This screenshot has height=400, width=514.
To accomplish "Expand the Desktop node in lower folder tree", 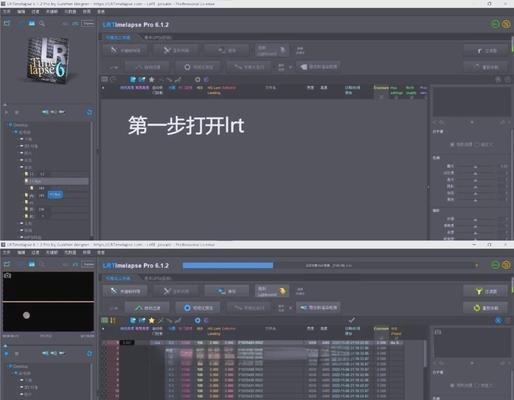I will [x=10, y=366].
